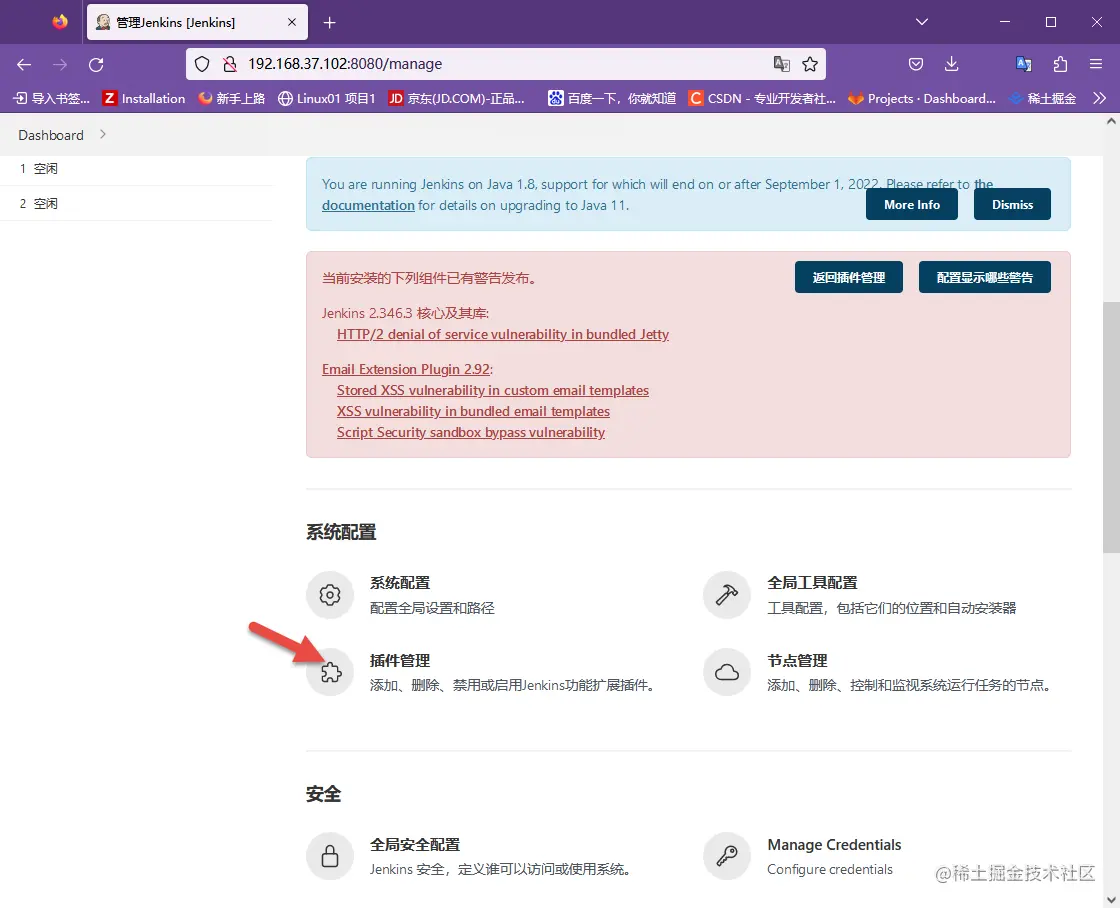This screenshot has width=1120, height=908.
Task: Open Manage Credentials key icon
Action: 726,856
